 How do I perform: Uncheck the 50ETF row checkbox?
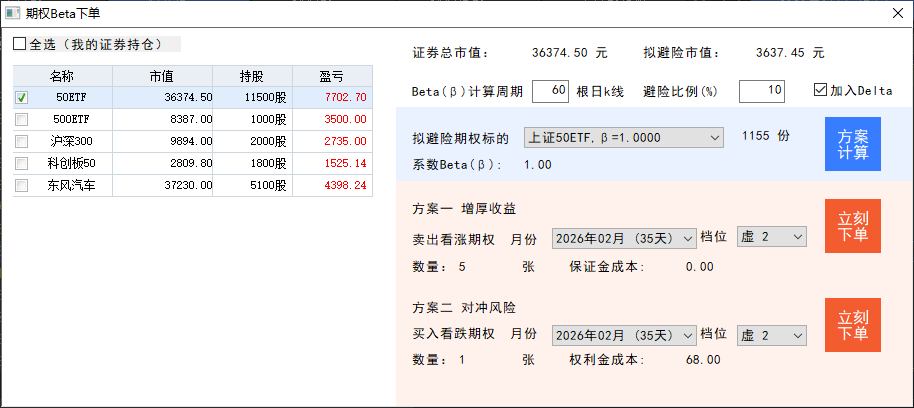click(22, 98)
